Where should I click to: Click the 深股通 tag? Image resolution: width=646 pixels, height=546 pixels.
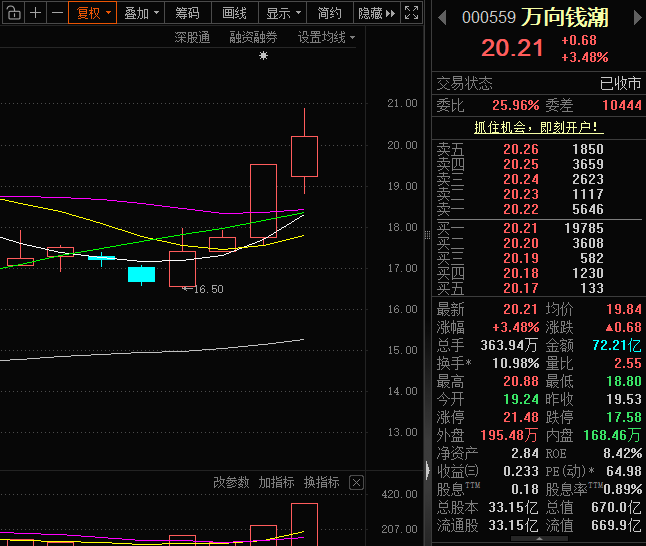tap(192, 37)
